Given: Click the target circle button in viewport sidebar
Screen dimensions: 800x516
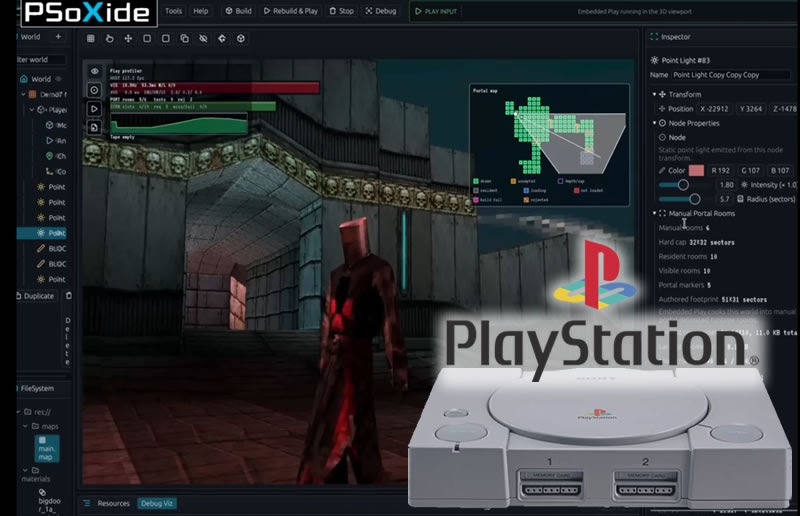Looking at the screenshot, I should [x=94, y=90].
